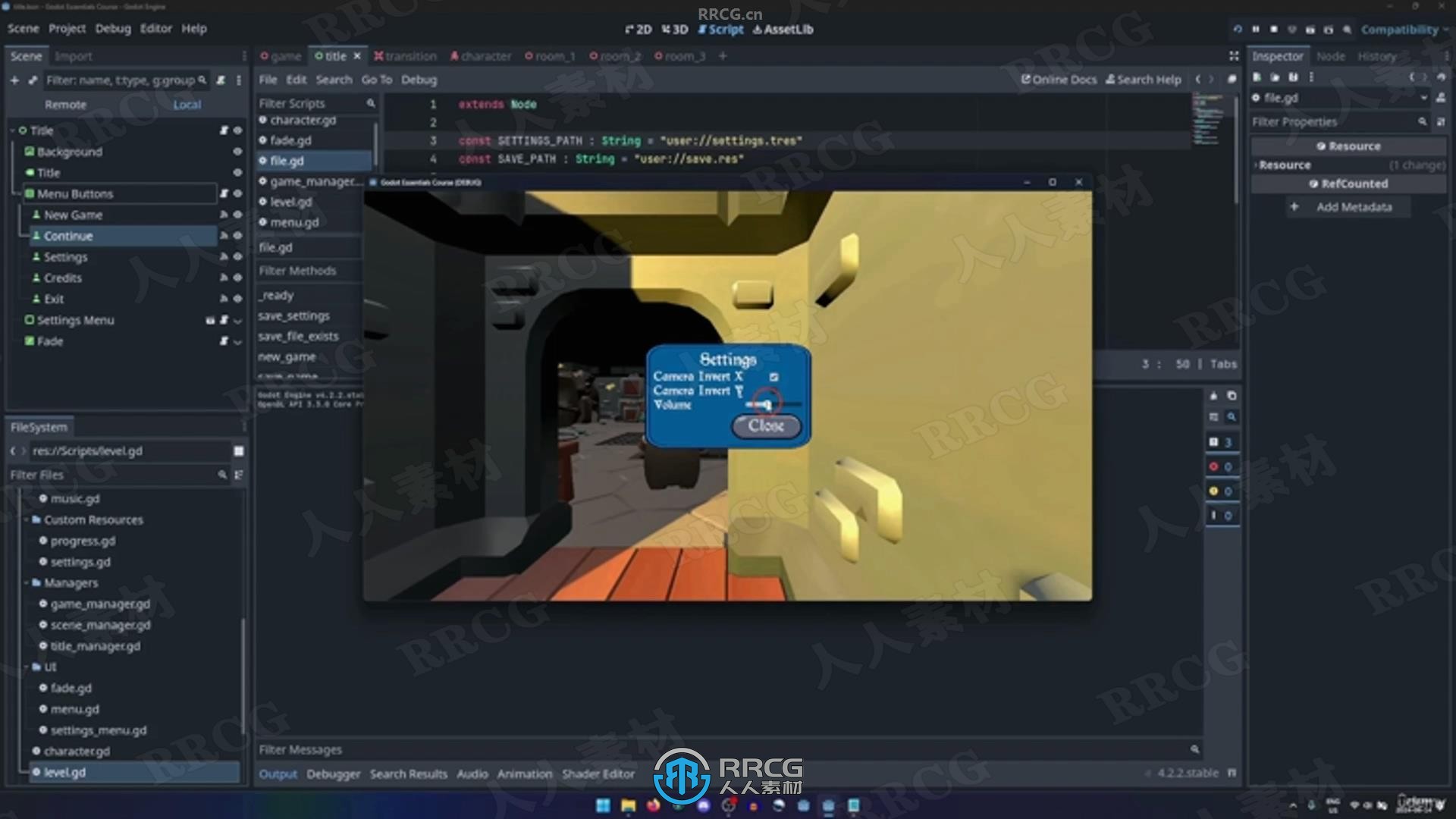Toggle warning messages filter in output
This screenshot has height=819, width=1456.
[1221, 491]
